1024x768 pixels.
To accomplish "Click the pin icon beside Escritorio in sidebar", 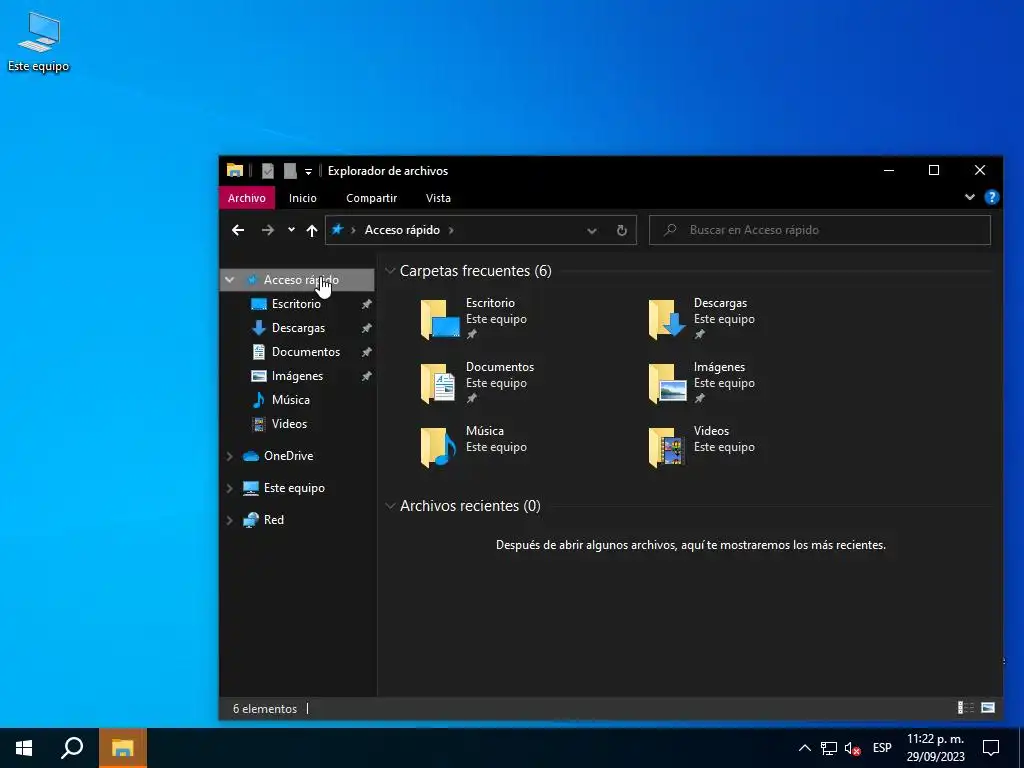I will [x=366, y=304].
